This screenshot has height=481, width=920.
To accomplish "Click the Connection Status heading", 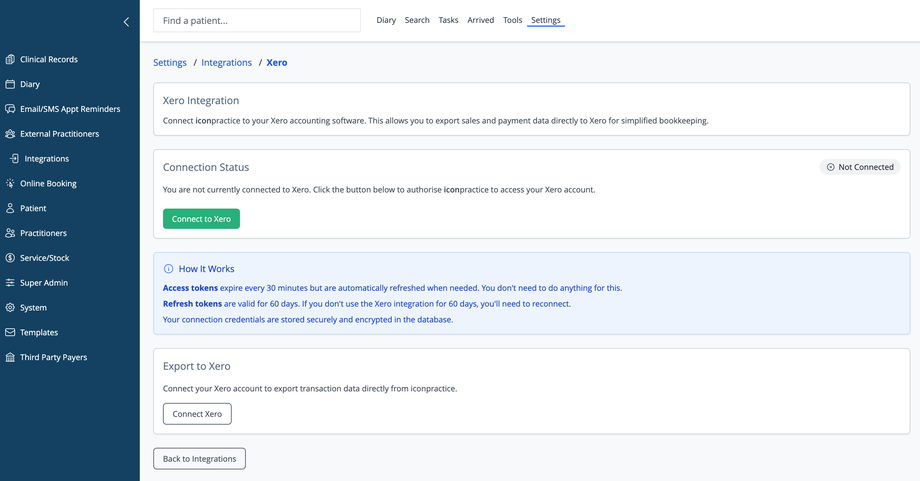I will (x=206, y=167).
